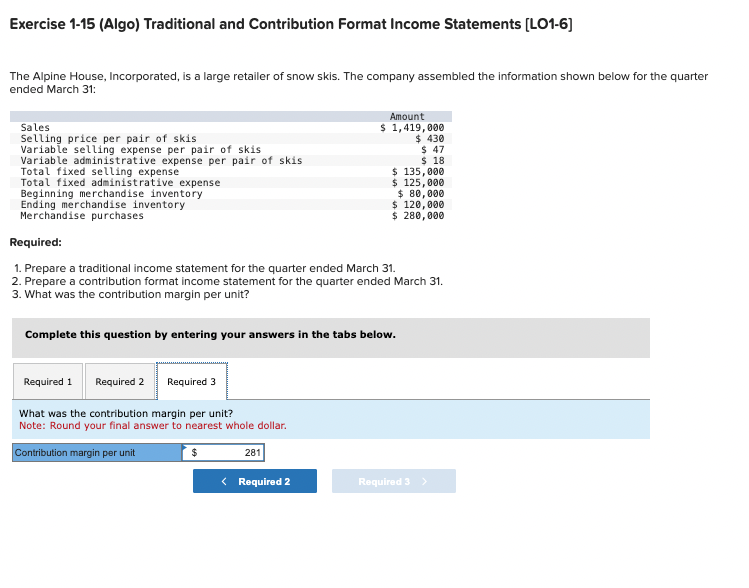Screen dimensions: 749x588
Task: Click the Sales row in the data table
Action: 231,128
